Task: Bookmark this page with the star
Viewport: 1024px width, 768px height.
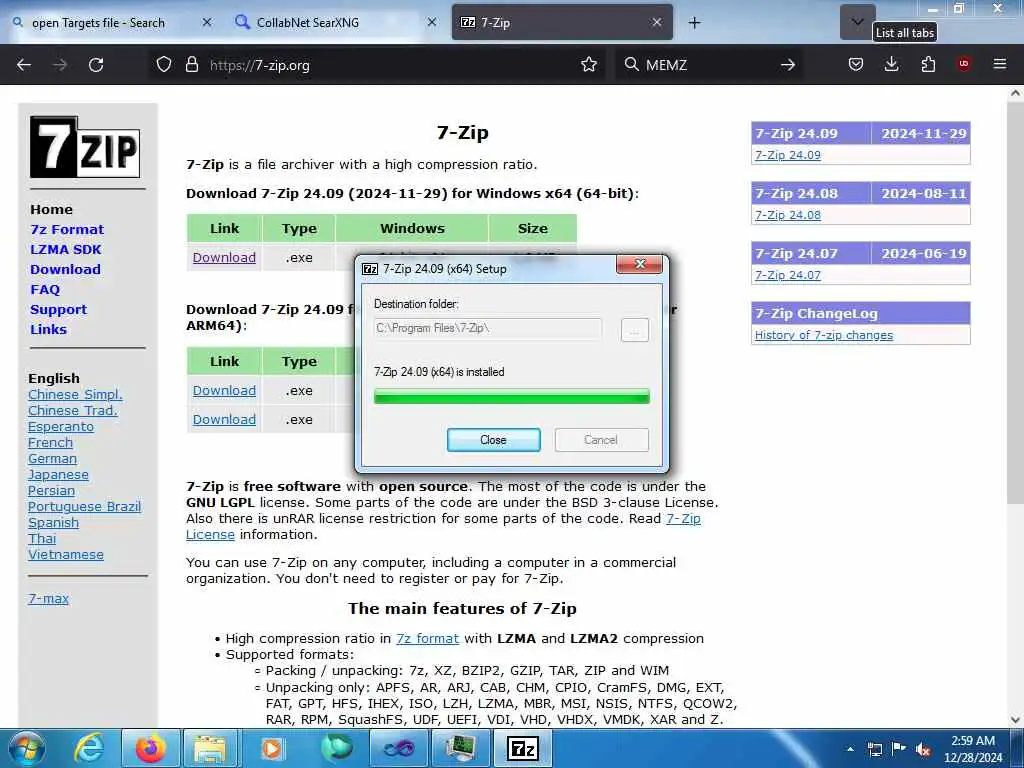Action: [x=589, y=65]
